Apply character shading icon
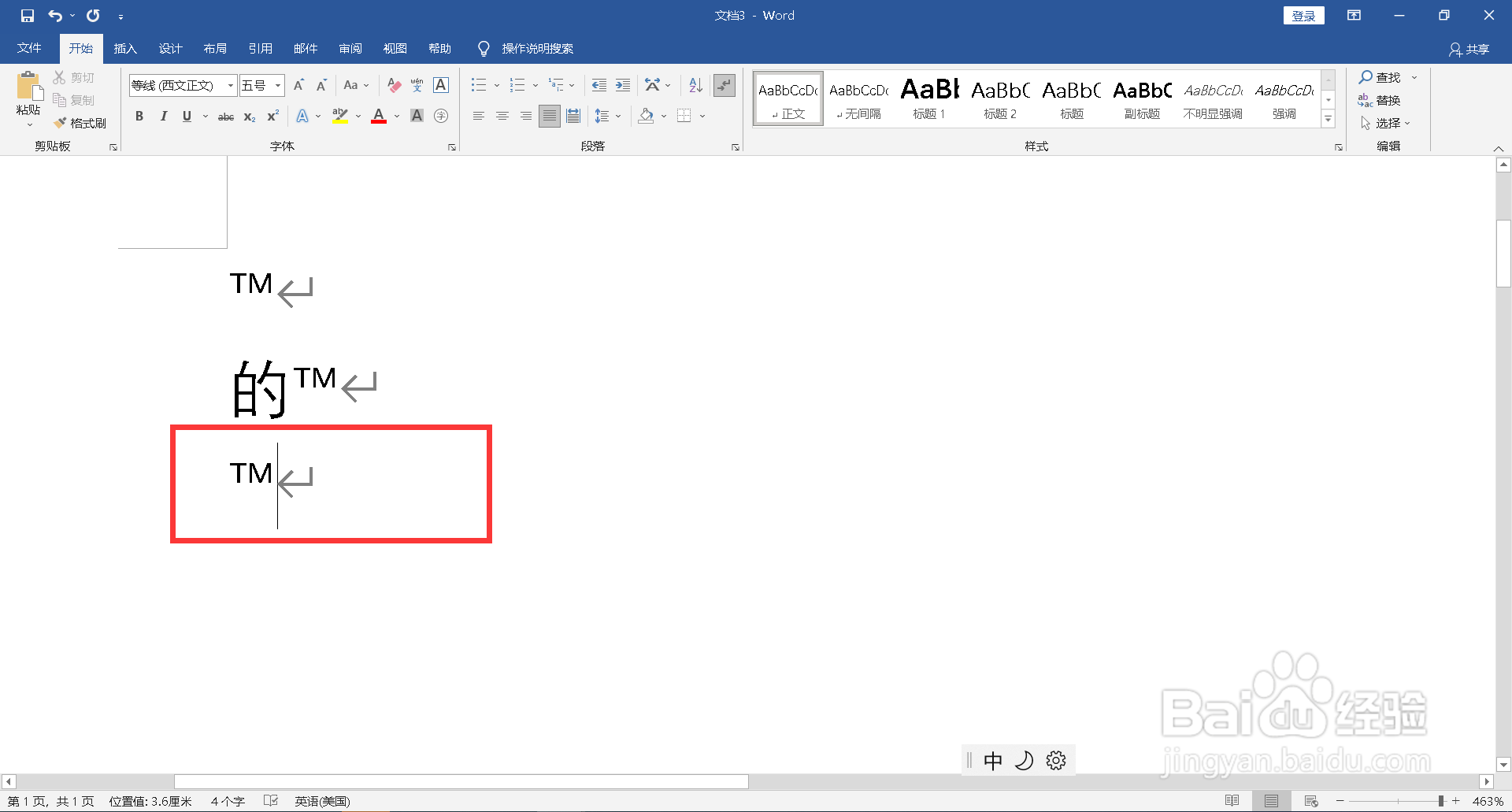Image resolution: width=1512 pixels, height=812 pixels. point(417,116)
